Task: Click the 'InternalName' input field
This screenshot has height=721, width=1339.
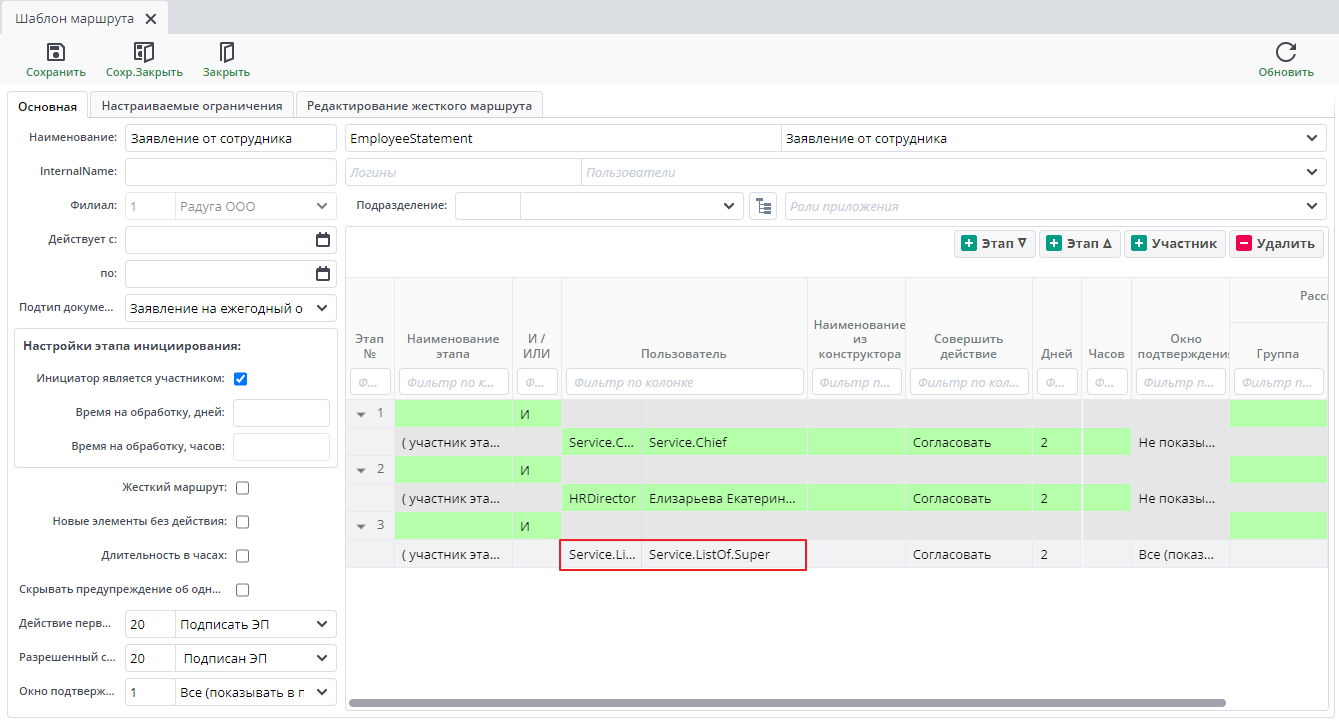Action: [230, 172]
